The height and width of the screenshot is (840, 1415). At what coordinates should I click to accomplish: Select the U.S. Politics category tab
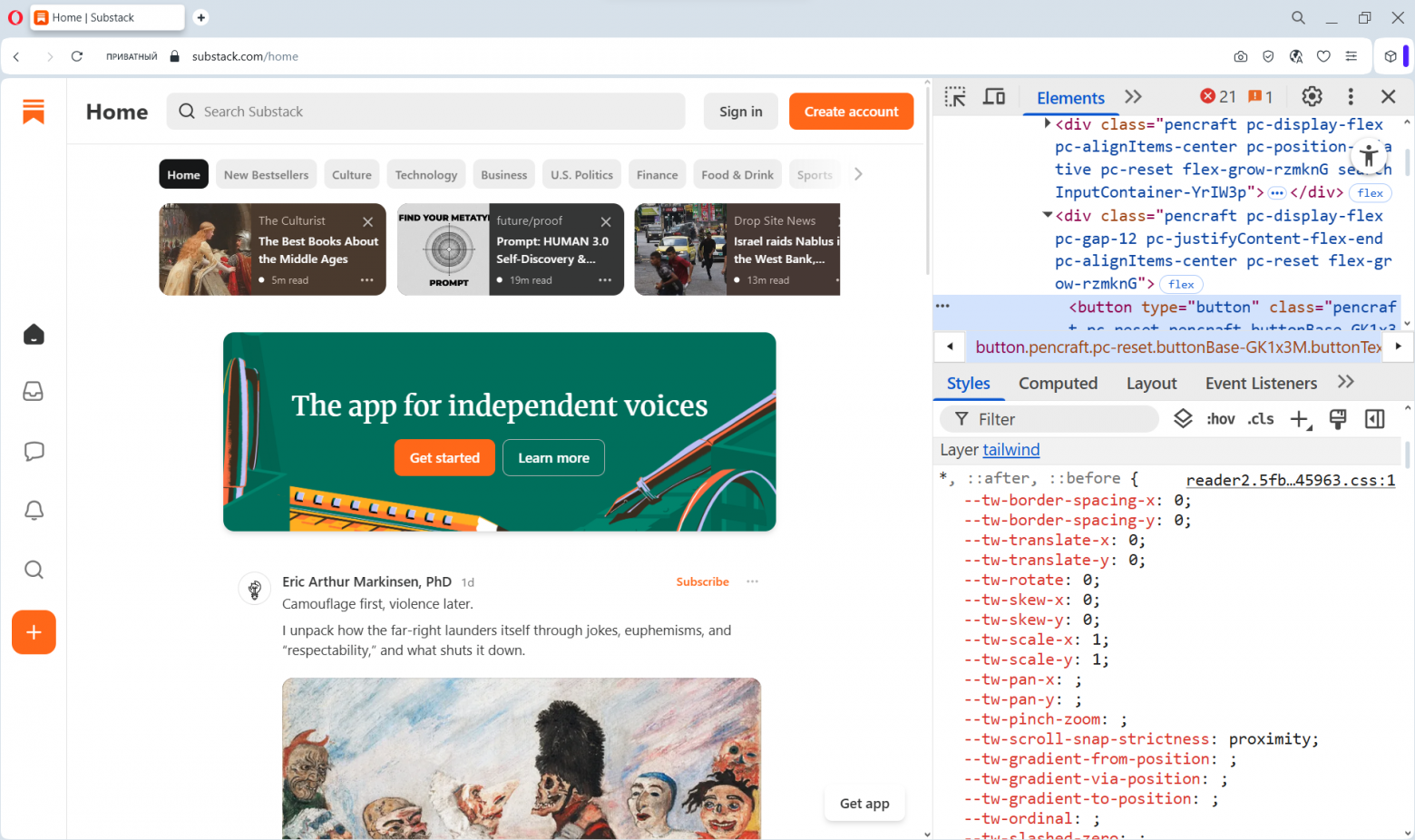(x=581, y=174)
